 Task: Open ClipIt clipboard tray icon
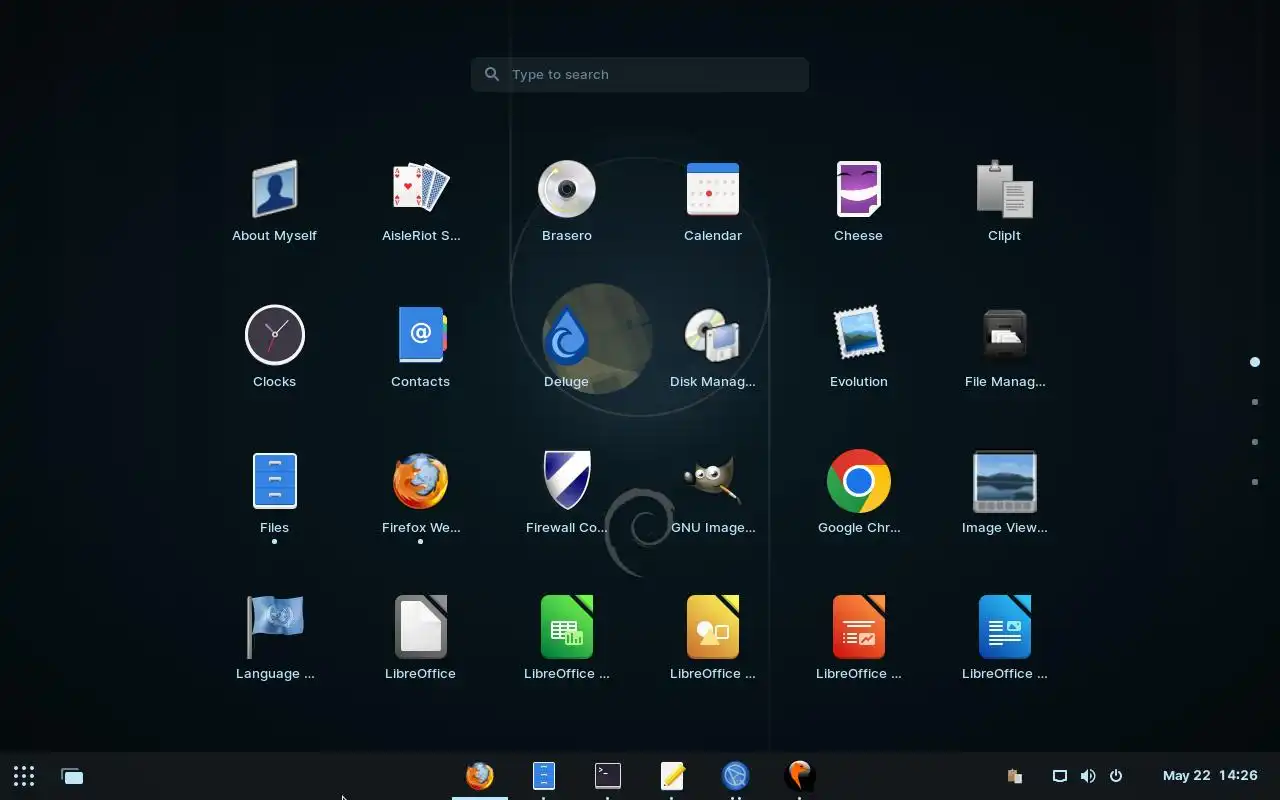1014,776
